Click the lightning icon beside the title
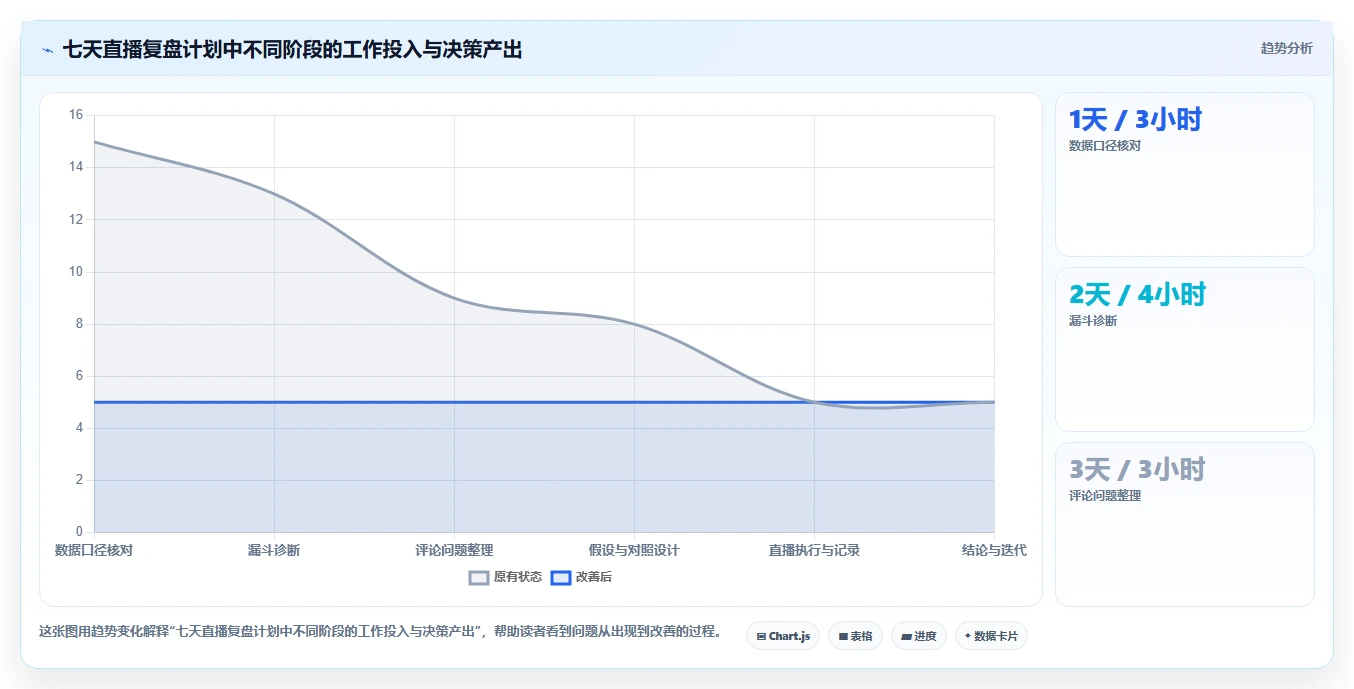This screenshot has height=689, width=1354. pyautogui.click(x=47, y=50)
